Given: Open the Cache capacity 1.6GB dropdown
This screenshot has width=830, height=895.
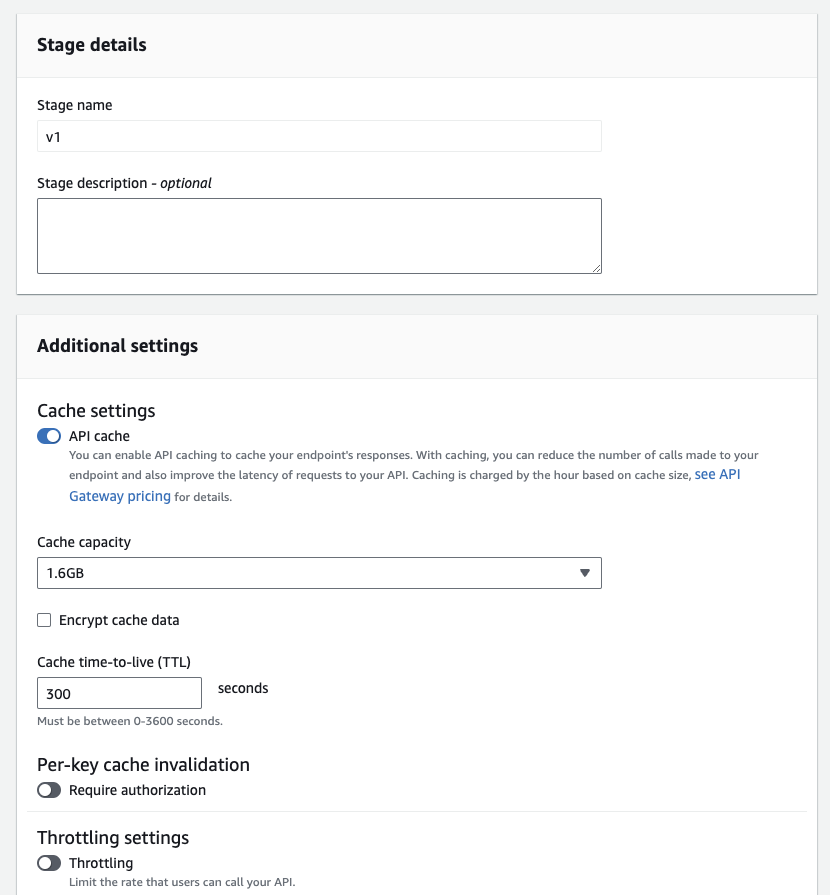Looking at the screenshot, I should [x=318, y=573].
